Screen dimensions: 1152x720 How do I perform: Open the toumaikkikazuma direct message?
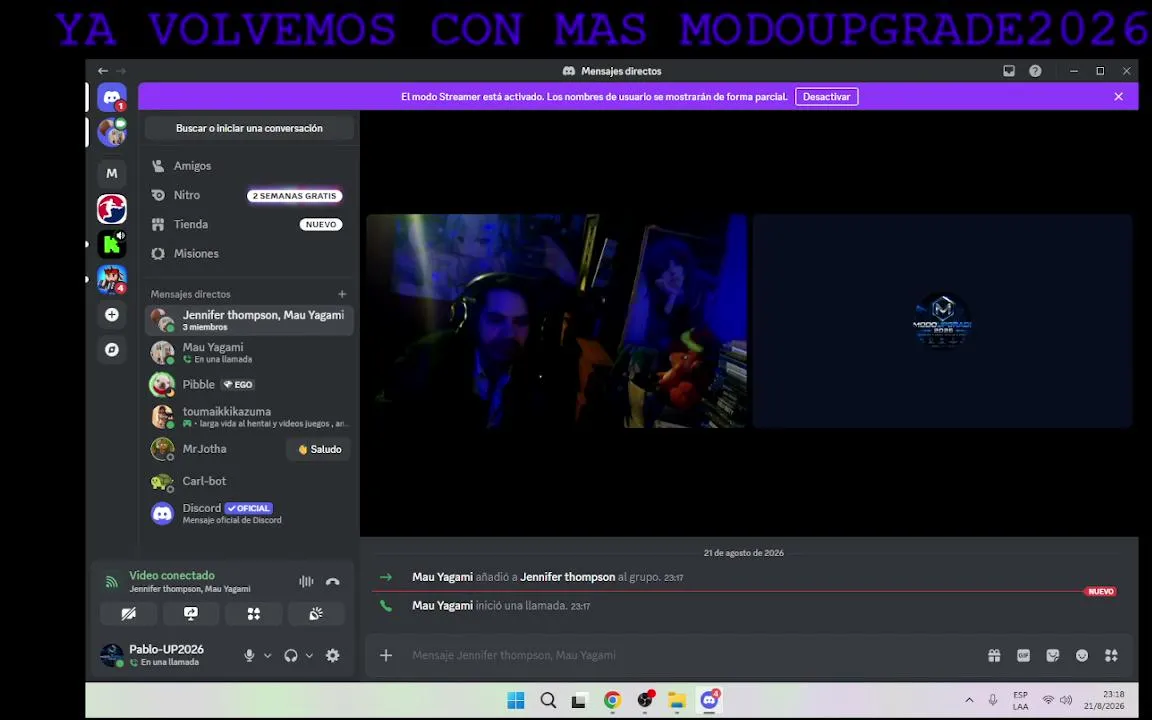249,417
